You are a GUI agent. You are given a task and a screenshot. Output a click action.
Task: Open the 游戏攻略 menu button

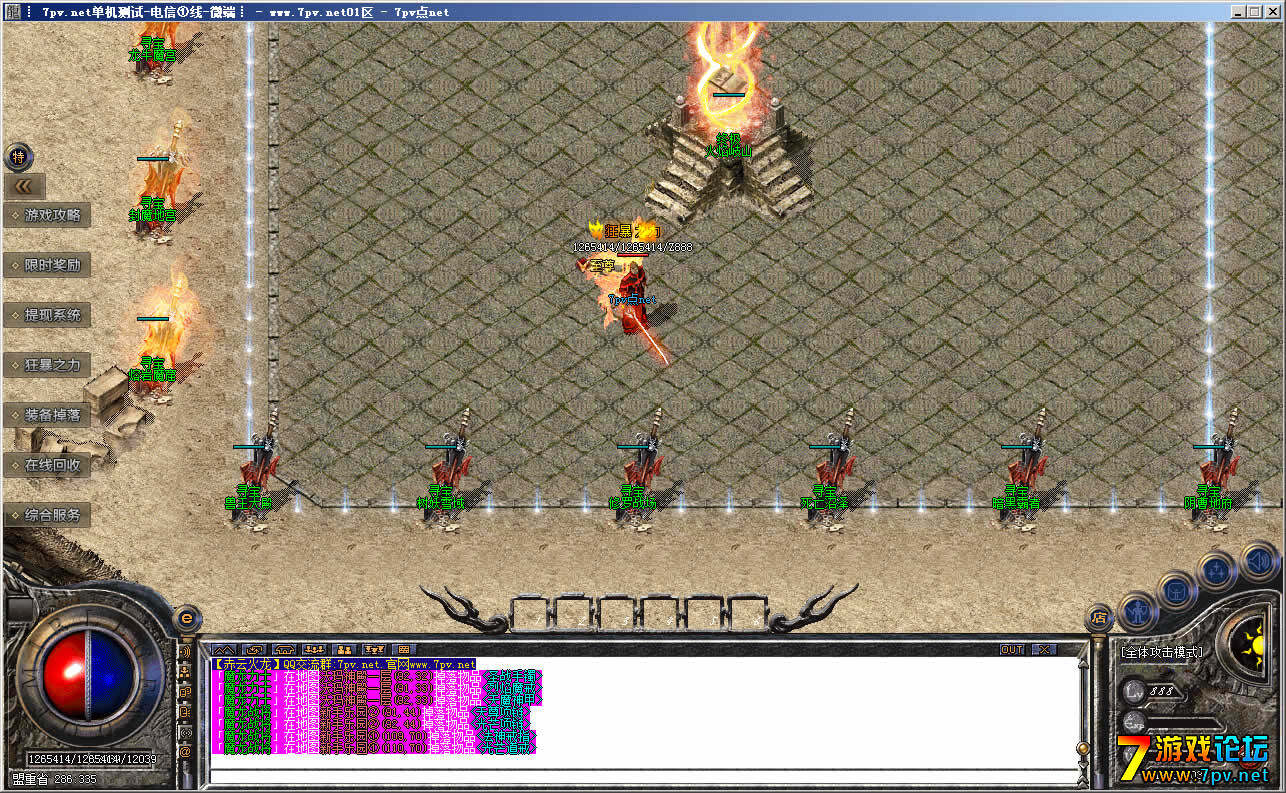click(x=47, y=215)
